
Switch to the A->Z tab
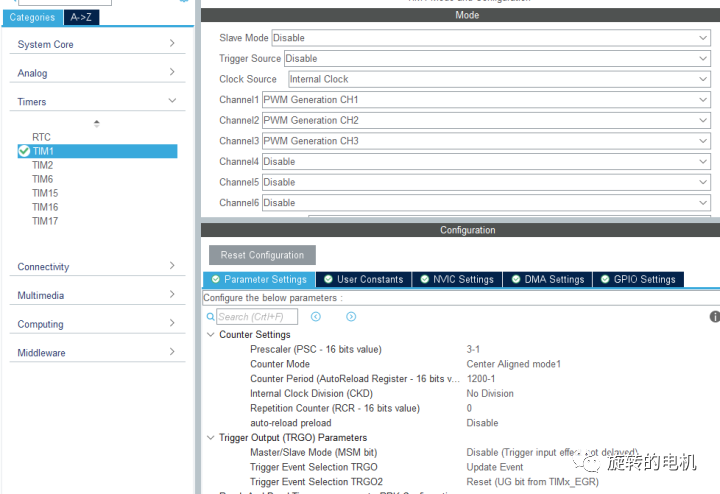pyautogui.click(x=81, y=17)
